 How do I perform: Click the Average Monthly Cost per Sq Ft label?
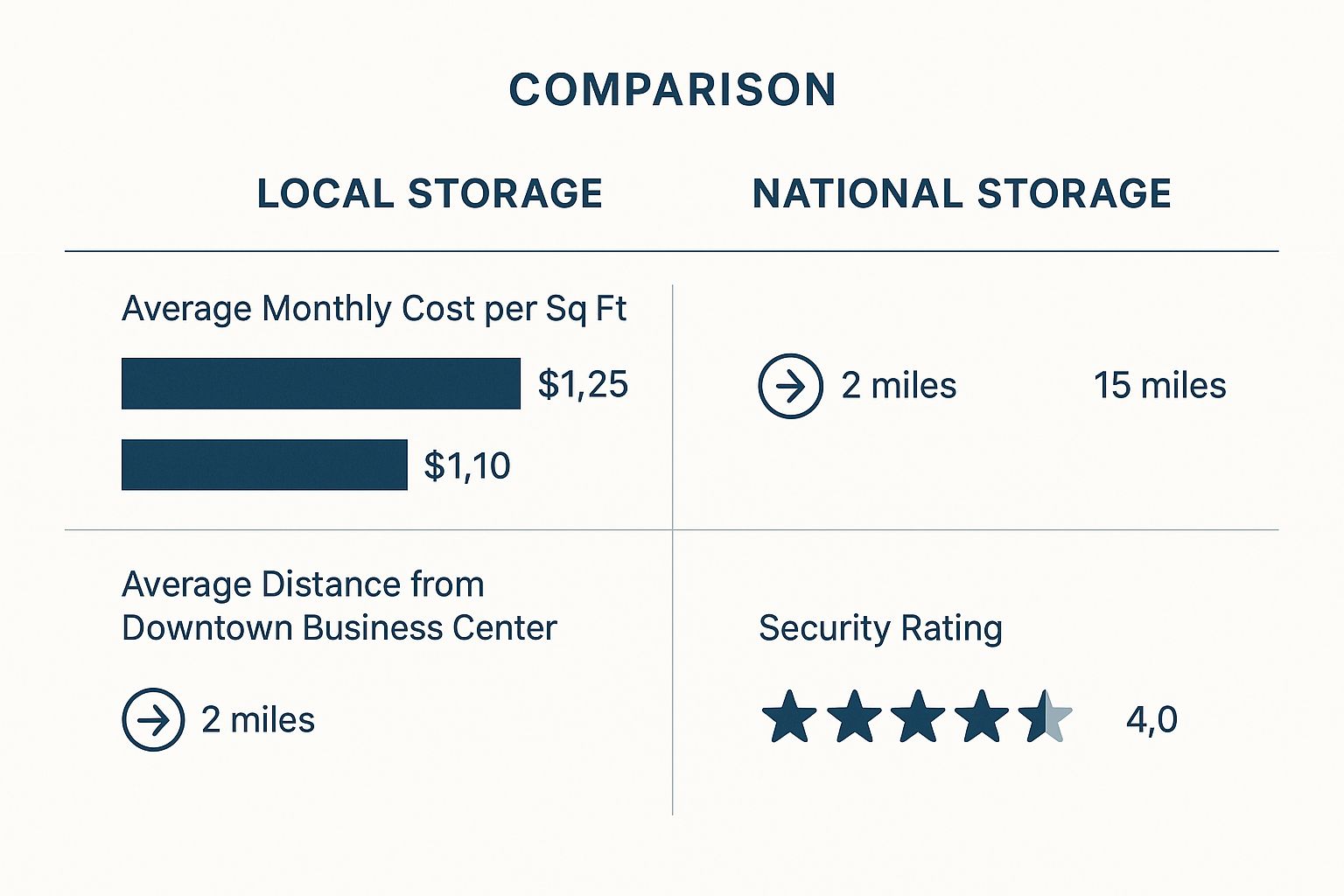pos(374,309)
